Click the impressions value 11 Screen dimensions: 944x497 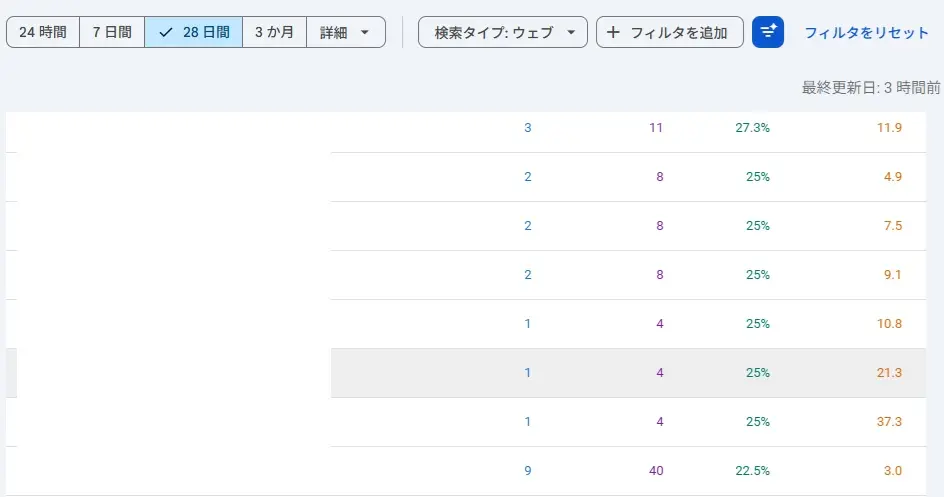656,128
